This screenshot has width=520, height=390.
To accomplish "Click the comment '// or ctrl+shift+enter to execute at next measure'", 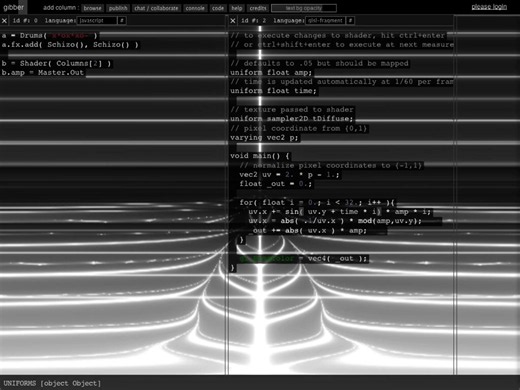I will pos(342,45).
